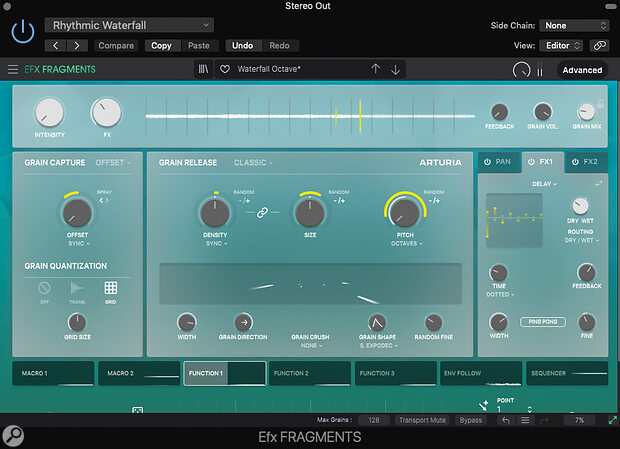620x449 pixels.
Task: Open Side Chain None dropdown
Action: coord(574,26)
